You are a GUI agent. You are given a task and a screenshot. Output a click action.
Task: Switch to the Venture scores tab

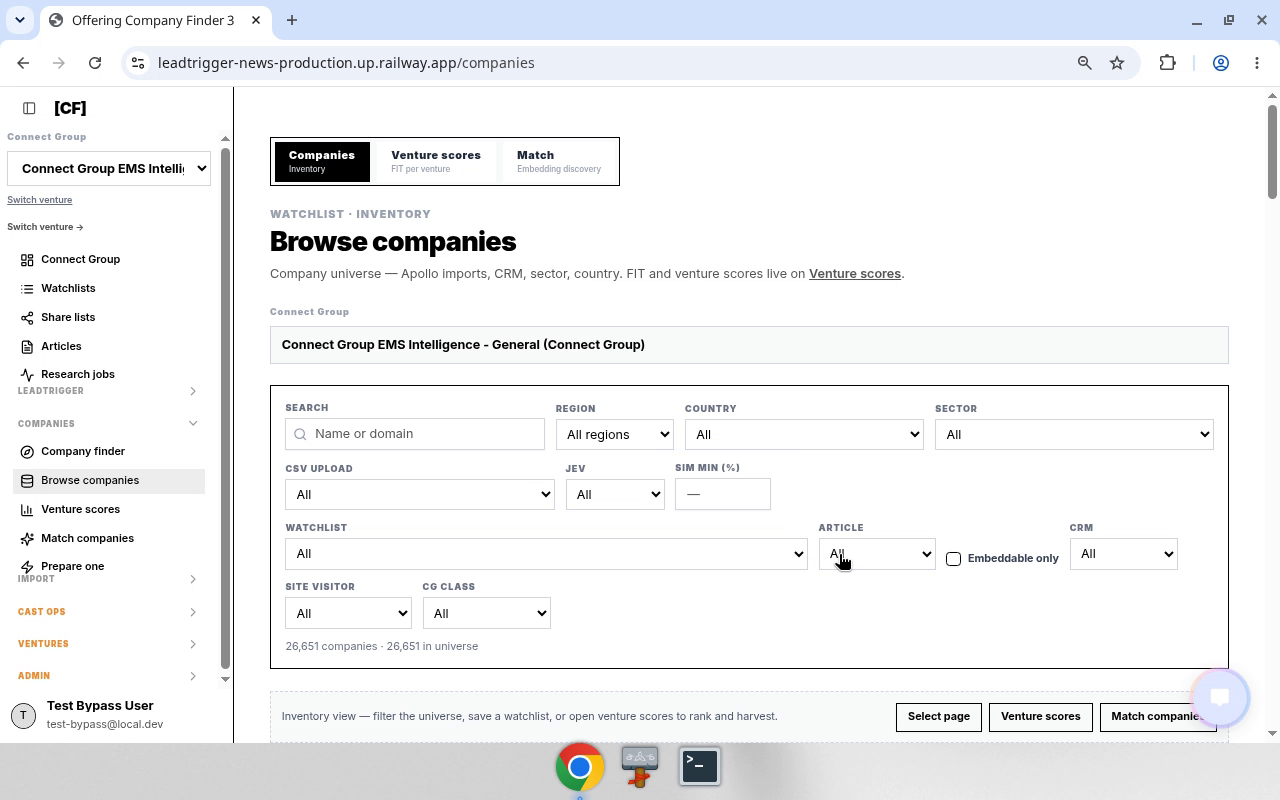436,161
